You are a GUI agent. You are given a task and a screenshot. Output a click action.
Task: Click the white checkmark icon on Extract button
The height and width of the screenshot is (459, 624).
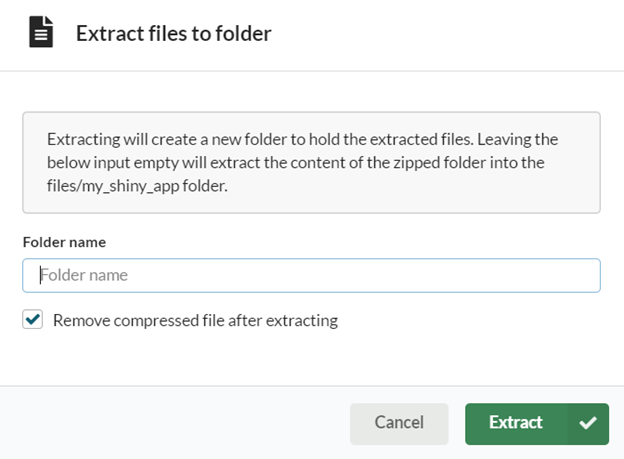click(587, 423)
